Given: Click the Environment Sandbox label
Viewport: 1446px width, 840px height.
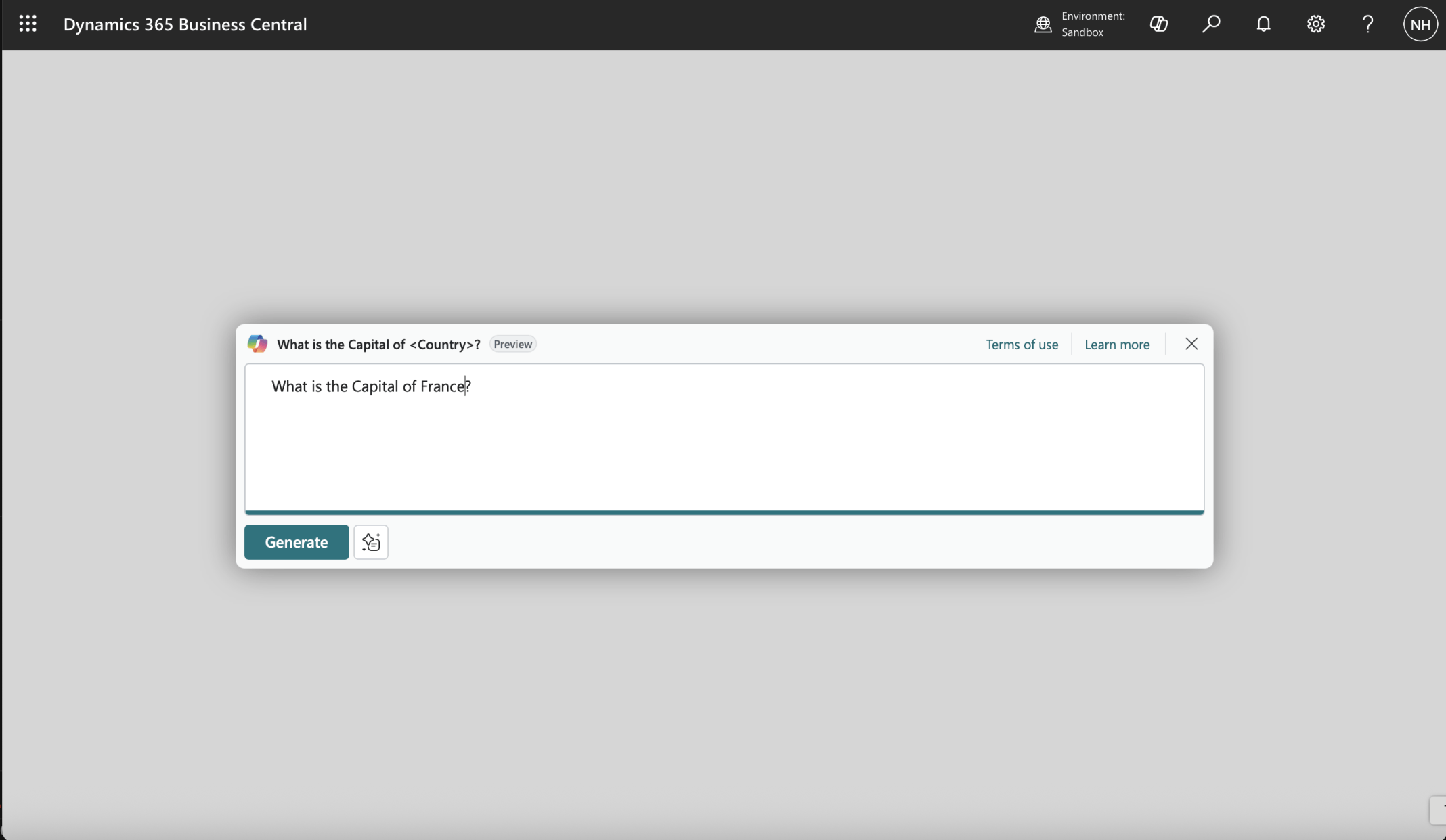Looking at the screenshot, I should coord(1093,24).
